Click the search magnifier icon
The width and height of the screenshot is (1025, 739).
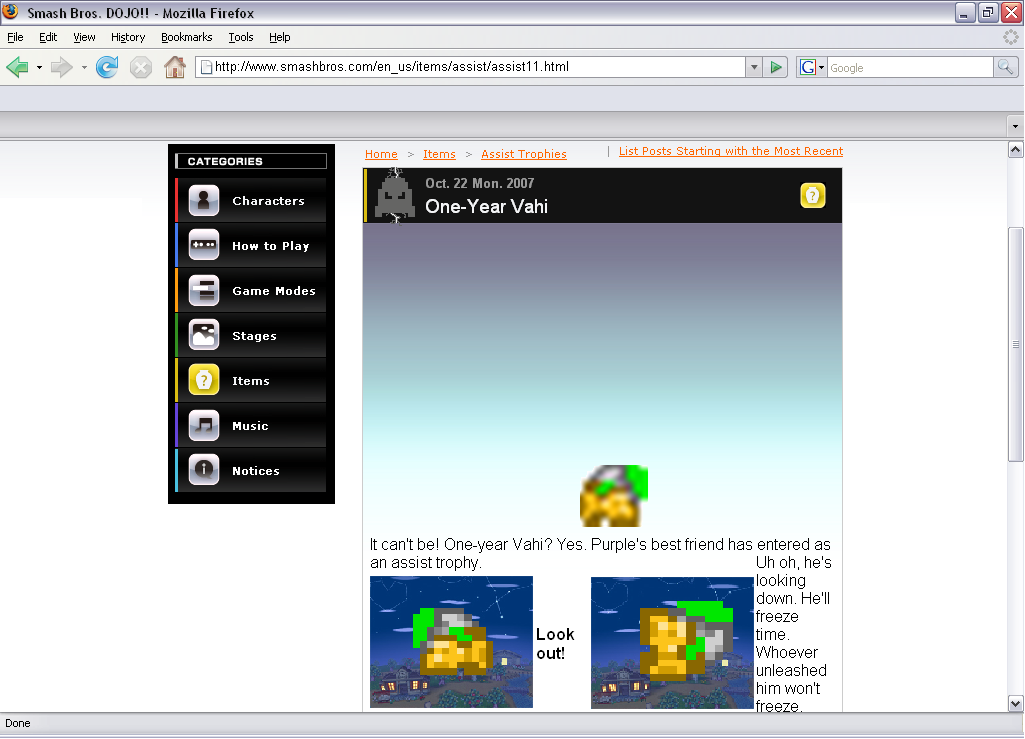click(1005, 67)
